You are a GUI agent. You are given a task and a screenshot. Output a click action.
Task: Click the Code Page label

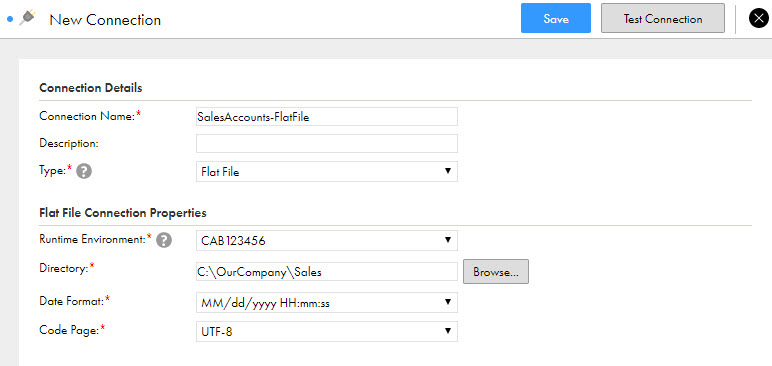pos(69,330)
